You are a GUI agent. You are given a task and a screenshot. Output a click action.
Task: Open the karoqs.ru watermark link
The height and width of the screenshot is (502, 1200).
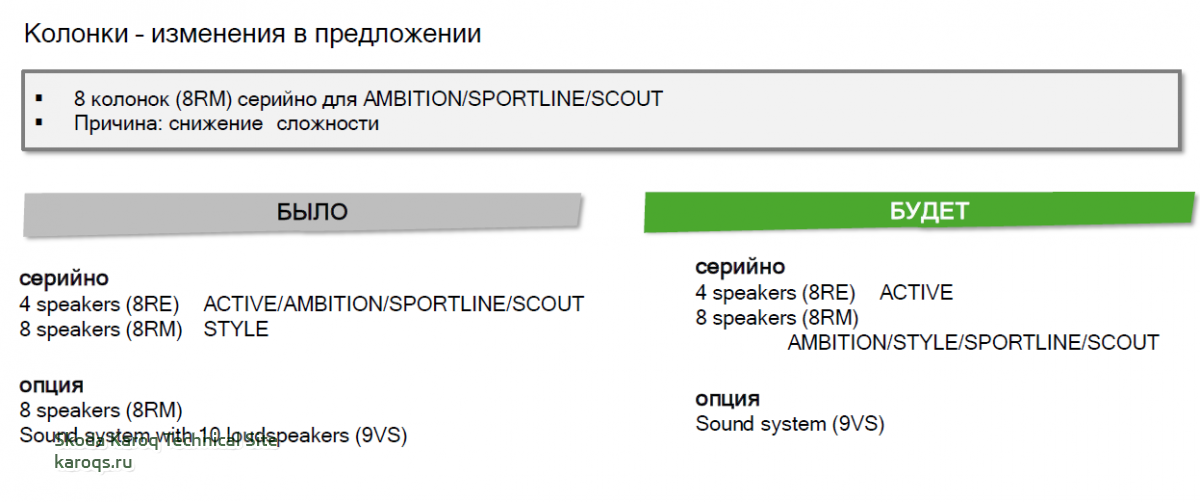tap(93, 462)
